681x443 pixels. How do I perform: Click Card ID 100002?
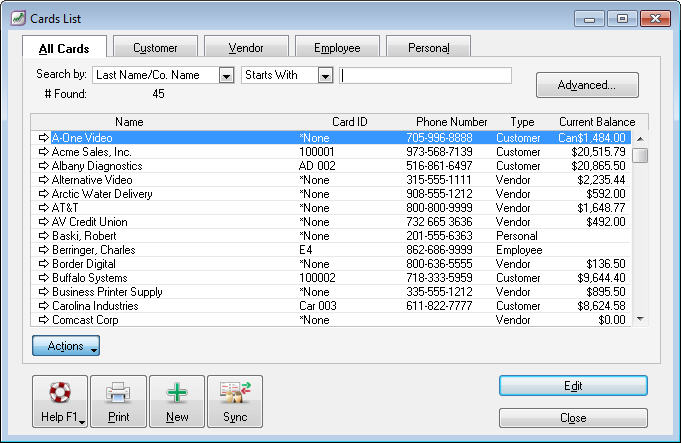pos(317,278)
